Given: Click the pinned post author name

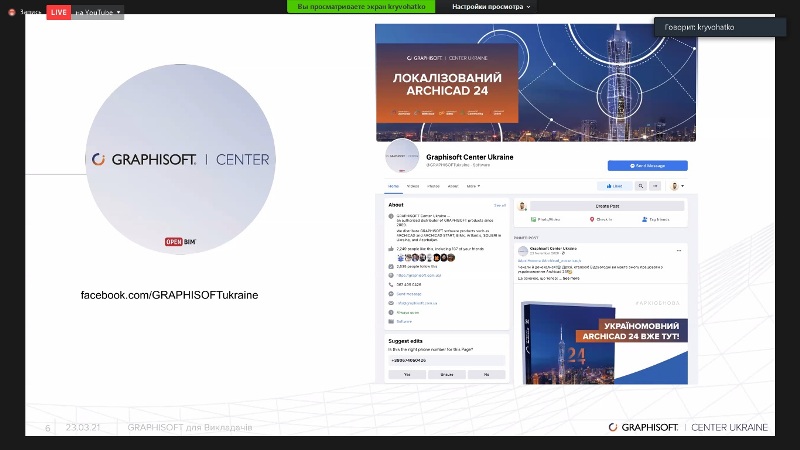Looking at the screenshot, I should coord(553,248).
